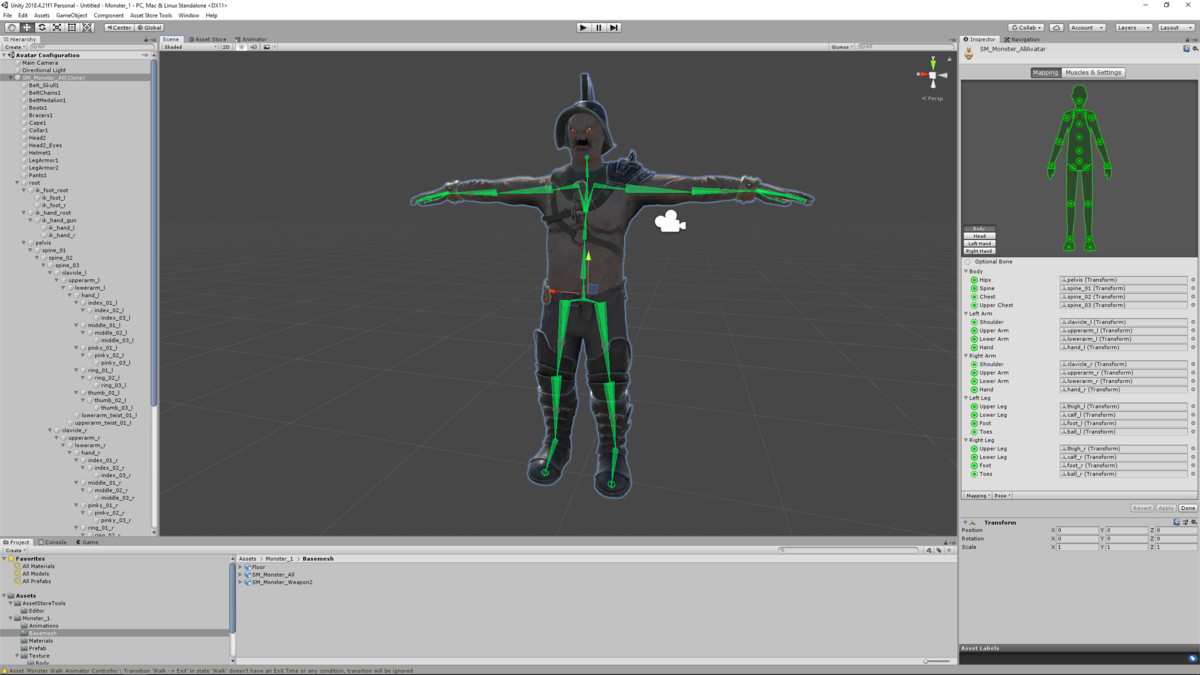
Task: Click the Step frame button
Action: pos(614,27)
